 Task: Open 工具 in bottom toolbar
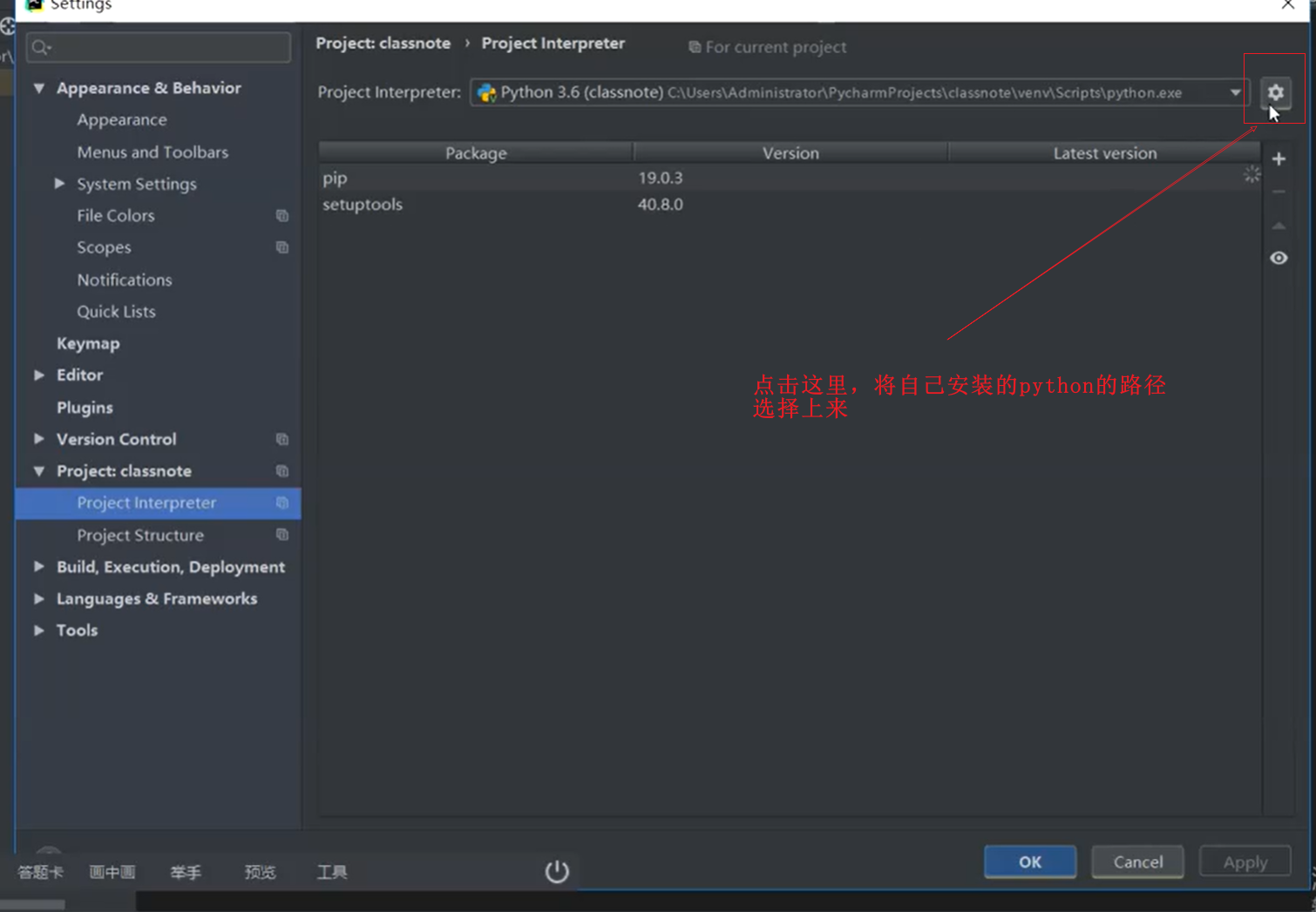[332, 872]
